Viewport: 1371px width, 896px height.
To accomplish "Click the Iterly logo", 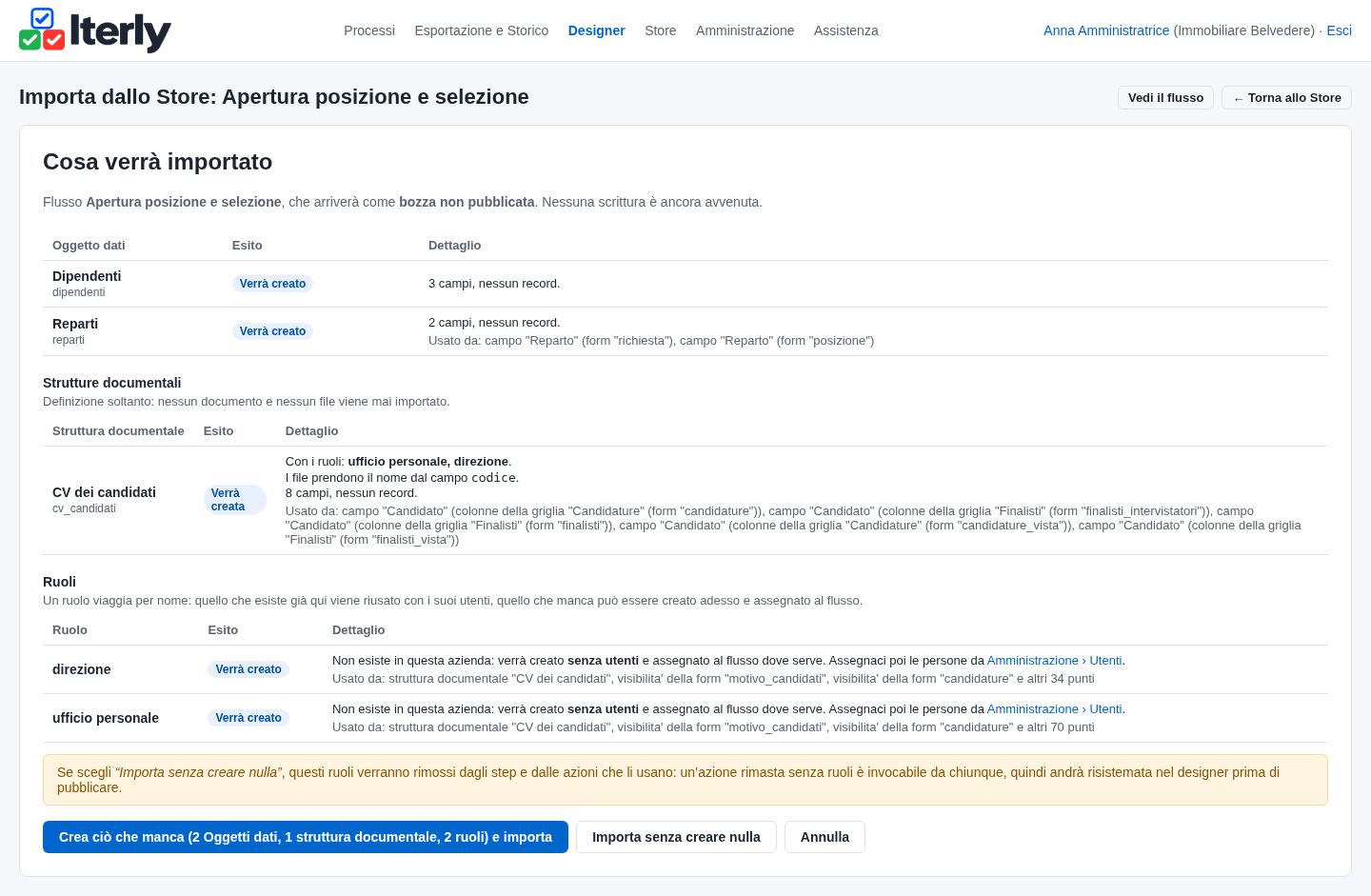I will coord(95,30).
